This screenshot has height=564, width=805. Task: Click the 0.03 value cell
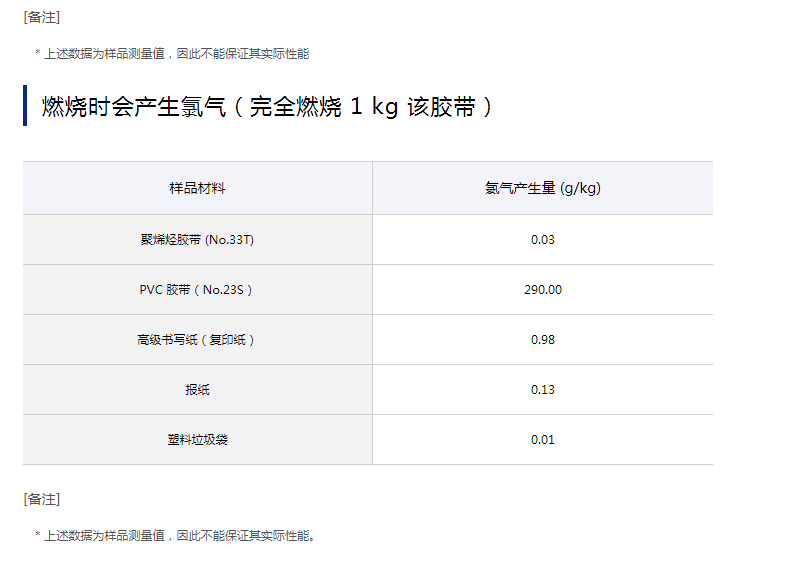tap(542, 240)
